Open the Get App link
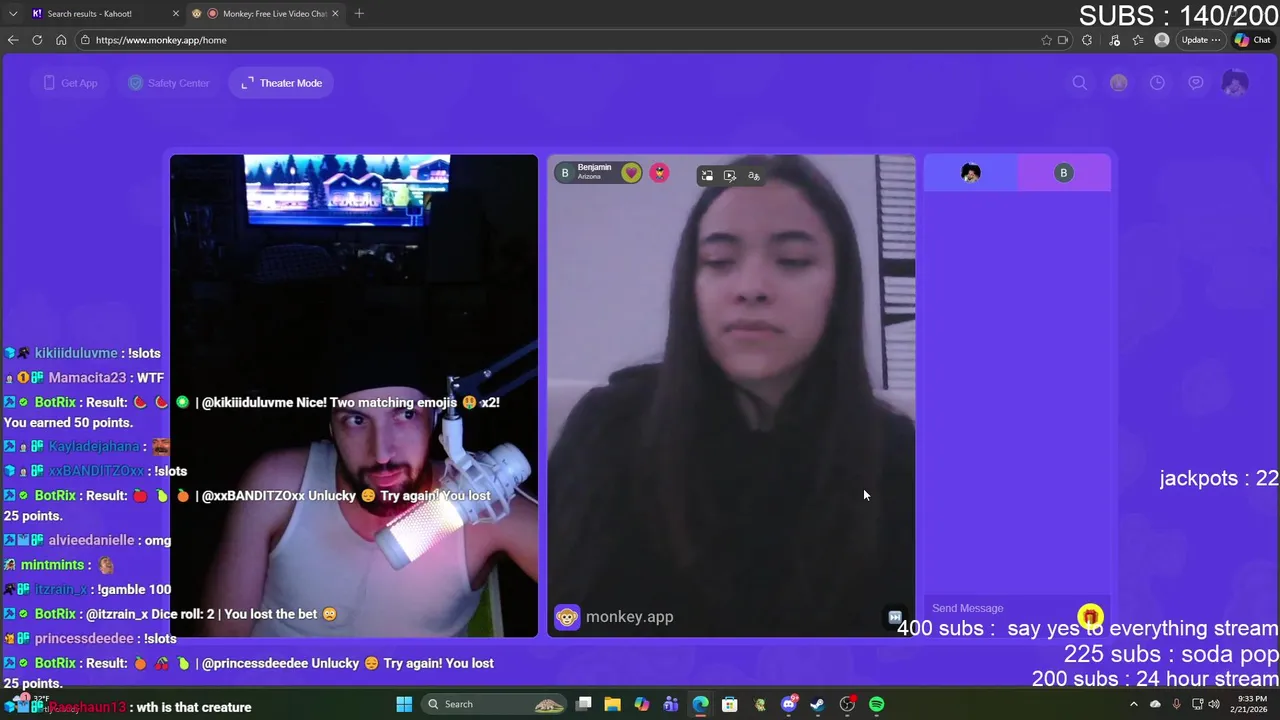The height and width of the screenshot is (720, 1280). tap(70, 83)
